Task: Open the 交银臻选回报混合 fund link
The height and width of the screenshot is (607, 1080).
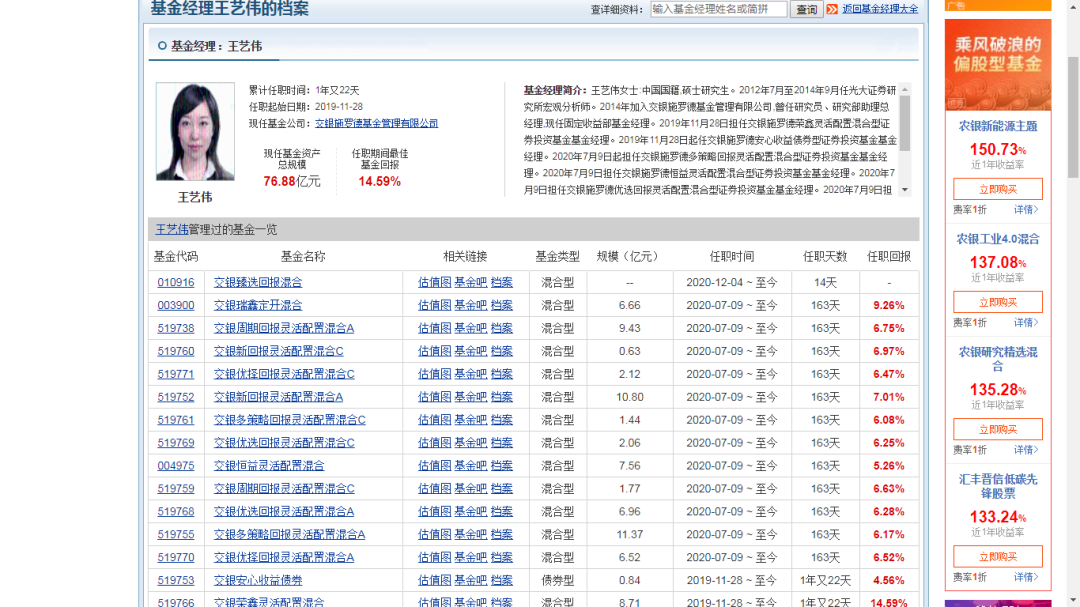Action: [258, 282]
